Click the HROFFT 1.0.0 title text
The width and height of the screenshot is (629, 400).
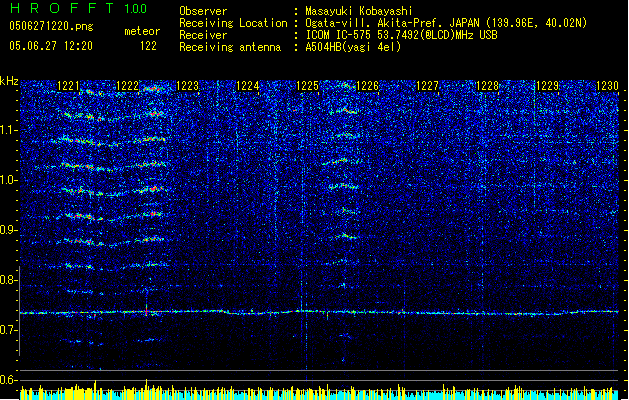(x=78, y=8)
